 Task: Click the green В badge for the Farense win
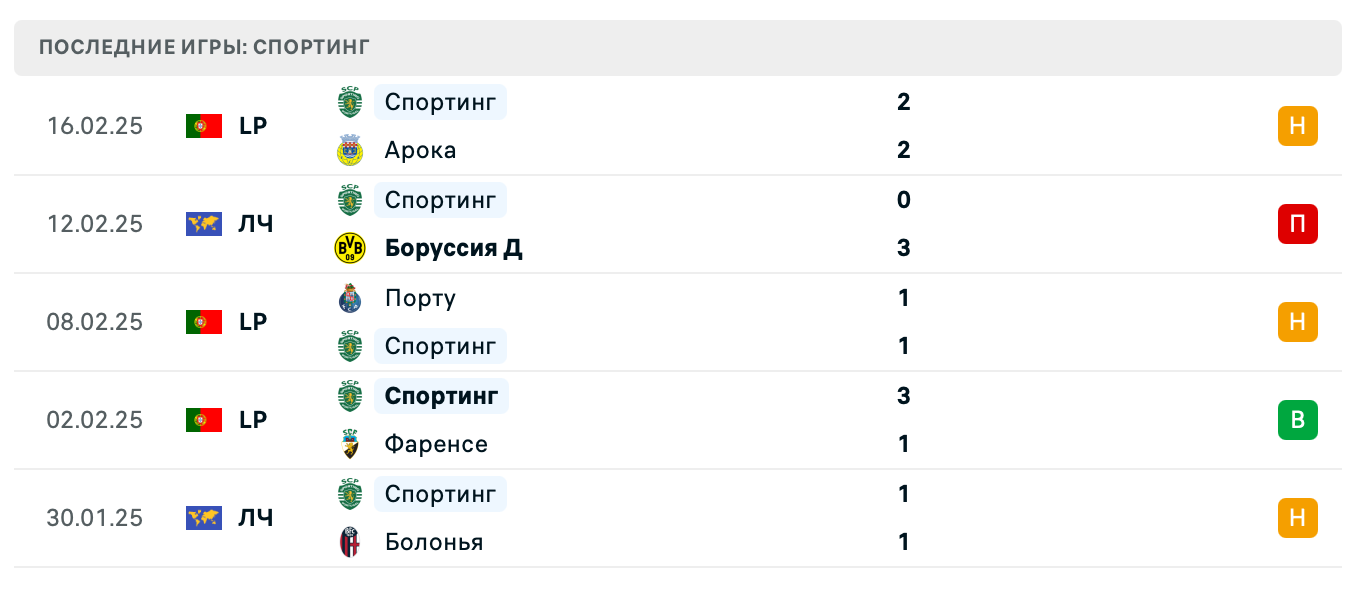coord(1298,420)
